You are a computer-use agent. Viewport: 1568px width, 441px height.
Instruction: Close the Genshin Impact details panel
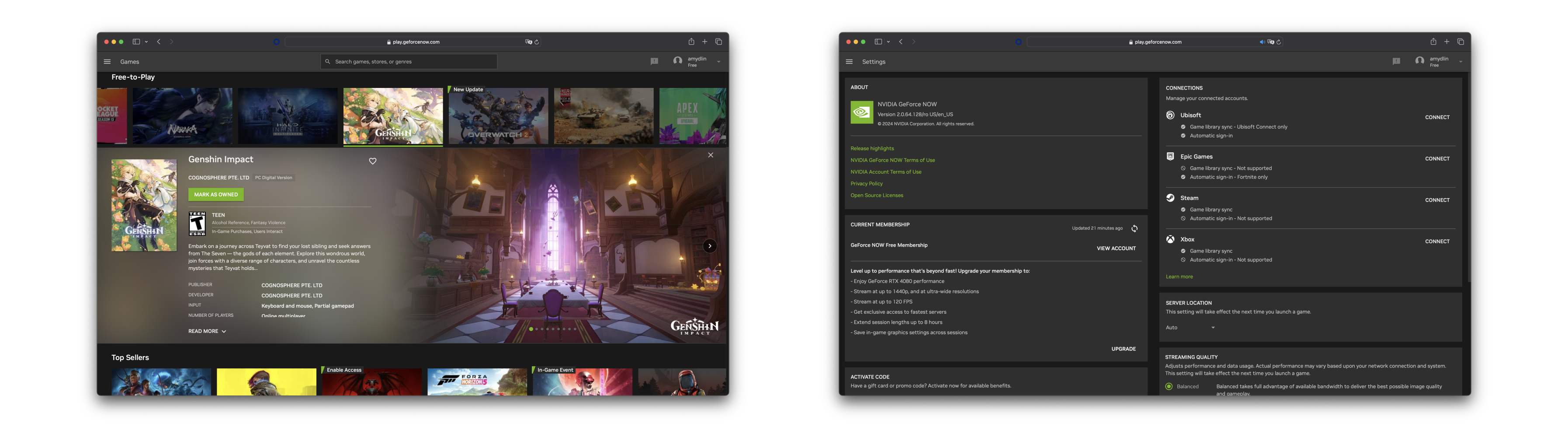tap(710, 155)
